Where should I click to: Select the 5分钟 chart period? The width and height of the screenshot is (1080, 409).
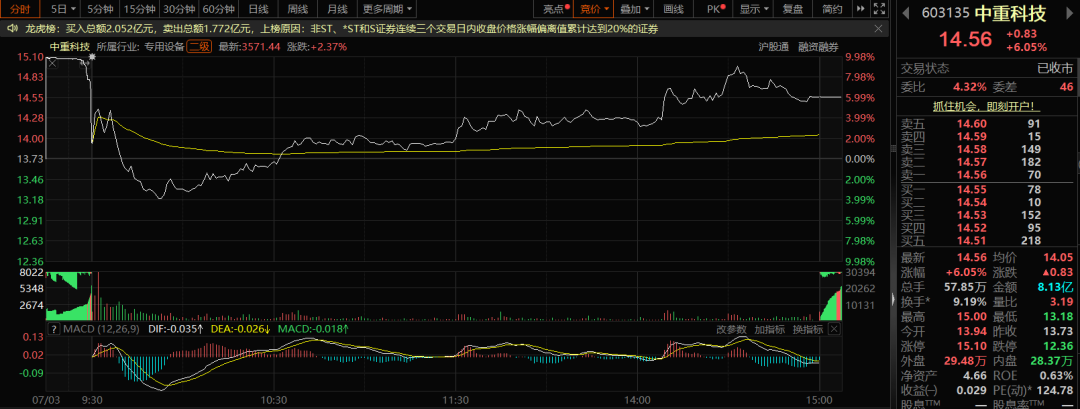[99, 9]
